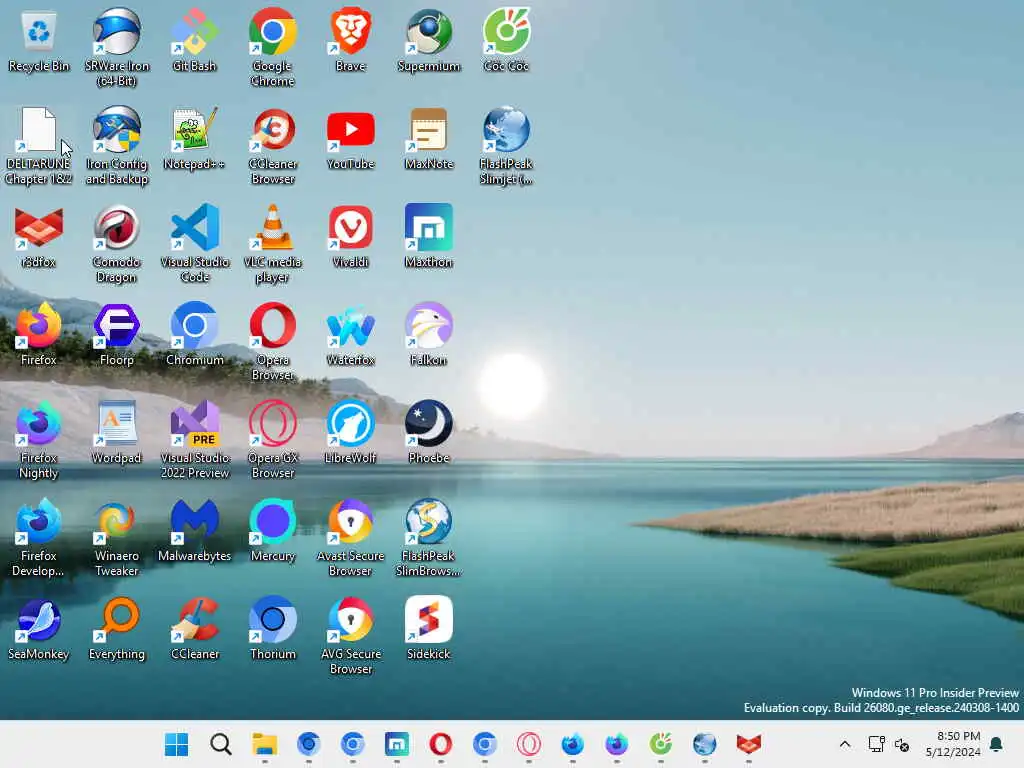The height and width of the screenshot is (768, 1024).
Task: Open the clock showing 8:50 PM
Action: [953, 744]
